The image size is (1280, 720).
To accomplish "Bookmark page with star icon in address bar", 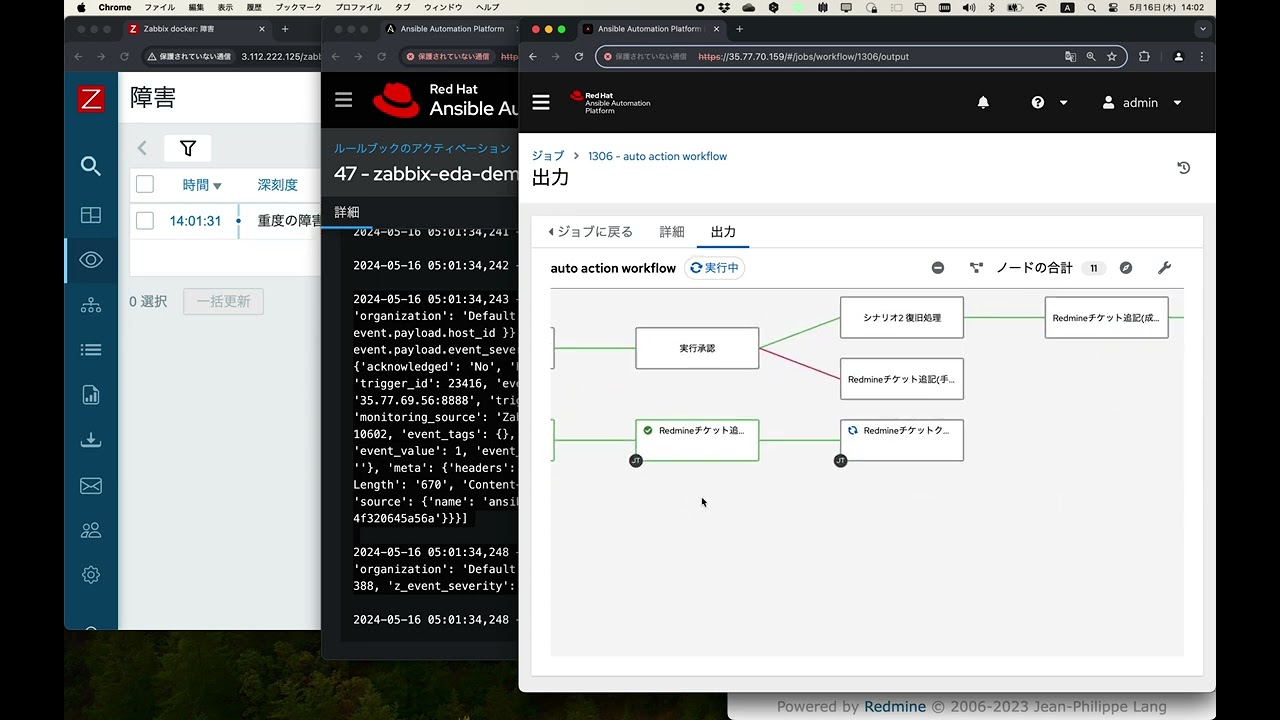I will [1111, 57].
